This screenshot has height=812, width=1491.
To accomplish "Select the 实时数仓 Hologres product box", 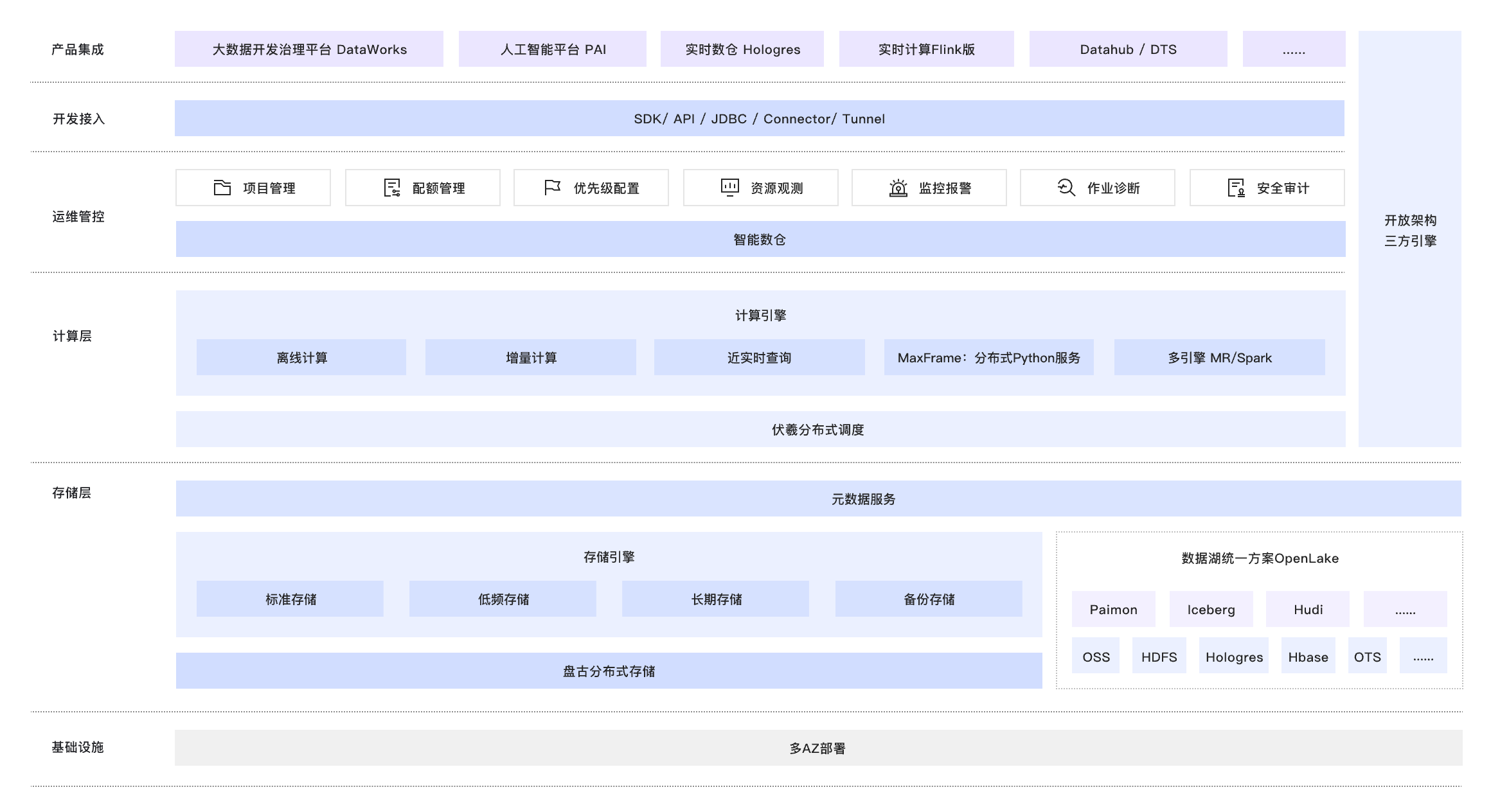I will (742, 49).
